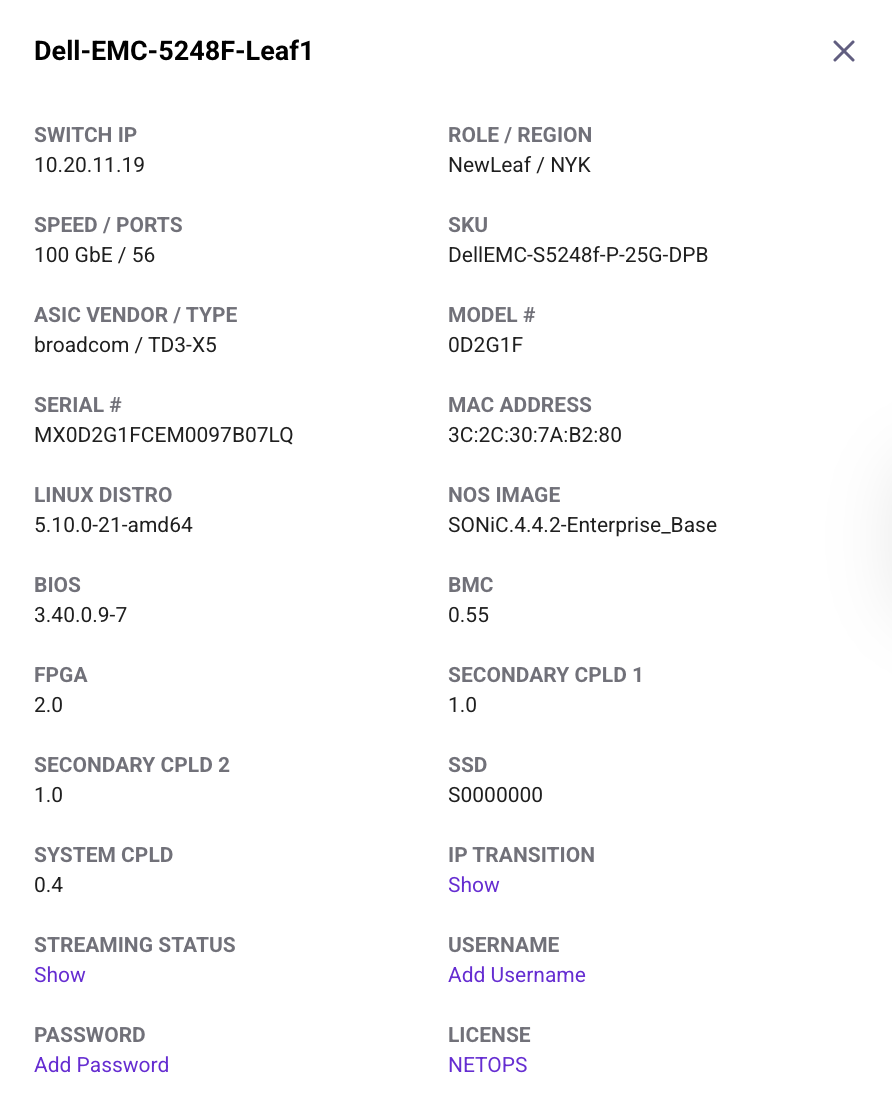
Task: Click the BMC version 0.55
Action: click(x=468, y=615)
